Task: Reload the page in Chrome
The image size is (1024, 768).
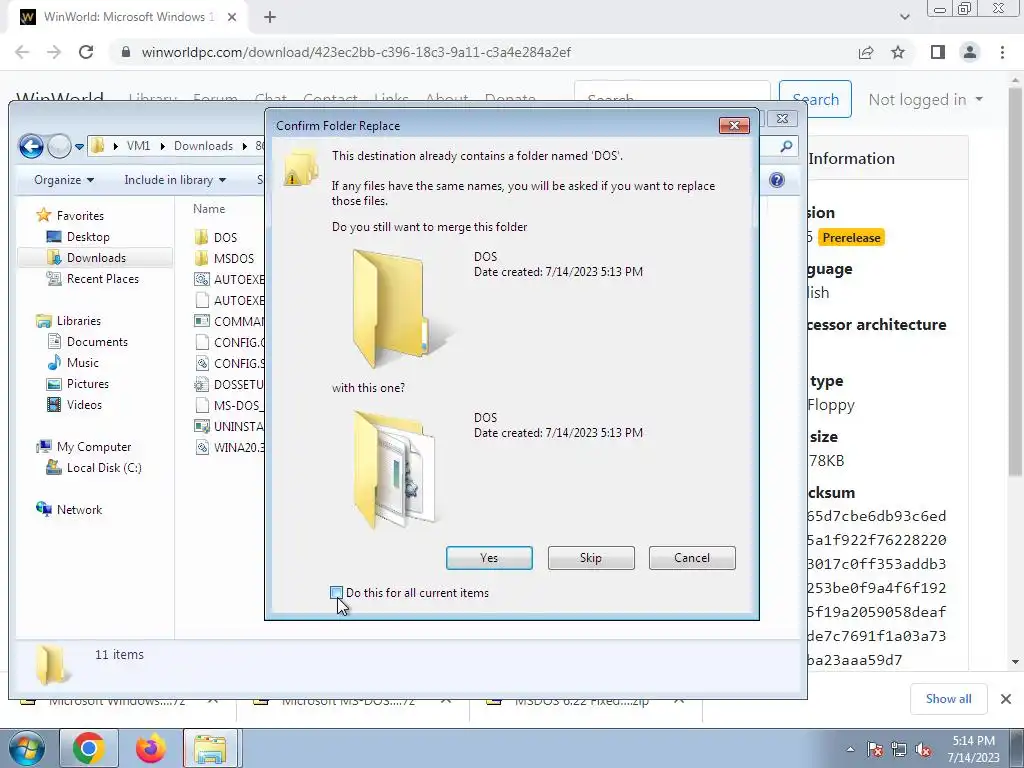Action: [86, 52]
